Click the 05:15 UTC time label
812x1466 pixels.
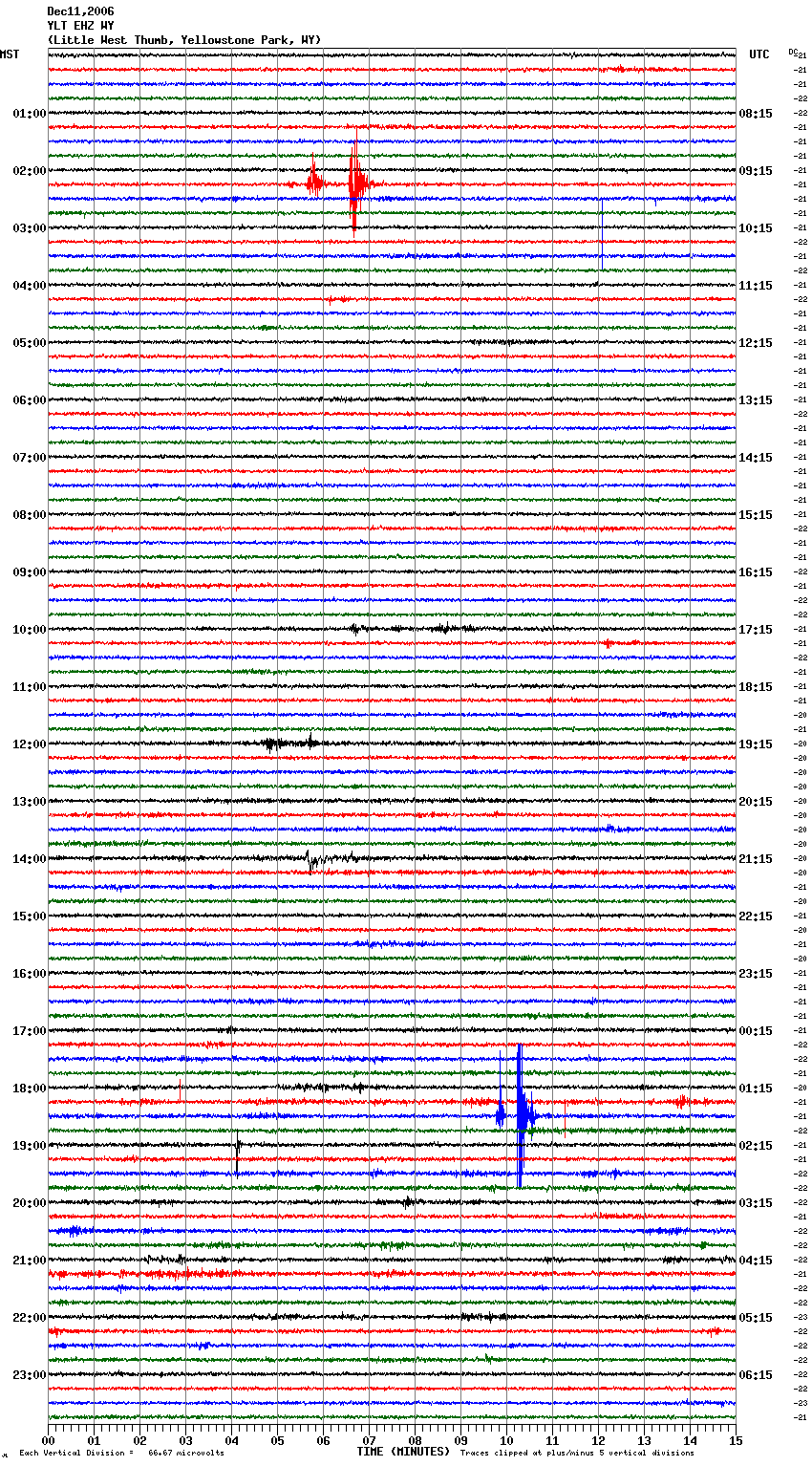tap(756, 1318)
